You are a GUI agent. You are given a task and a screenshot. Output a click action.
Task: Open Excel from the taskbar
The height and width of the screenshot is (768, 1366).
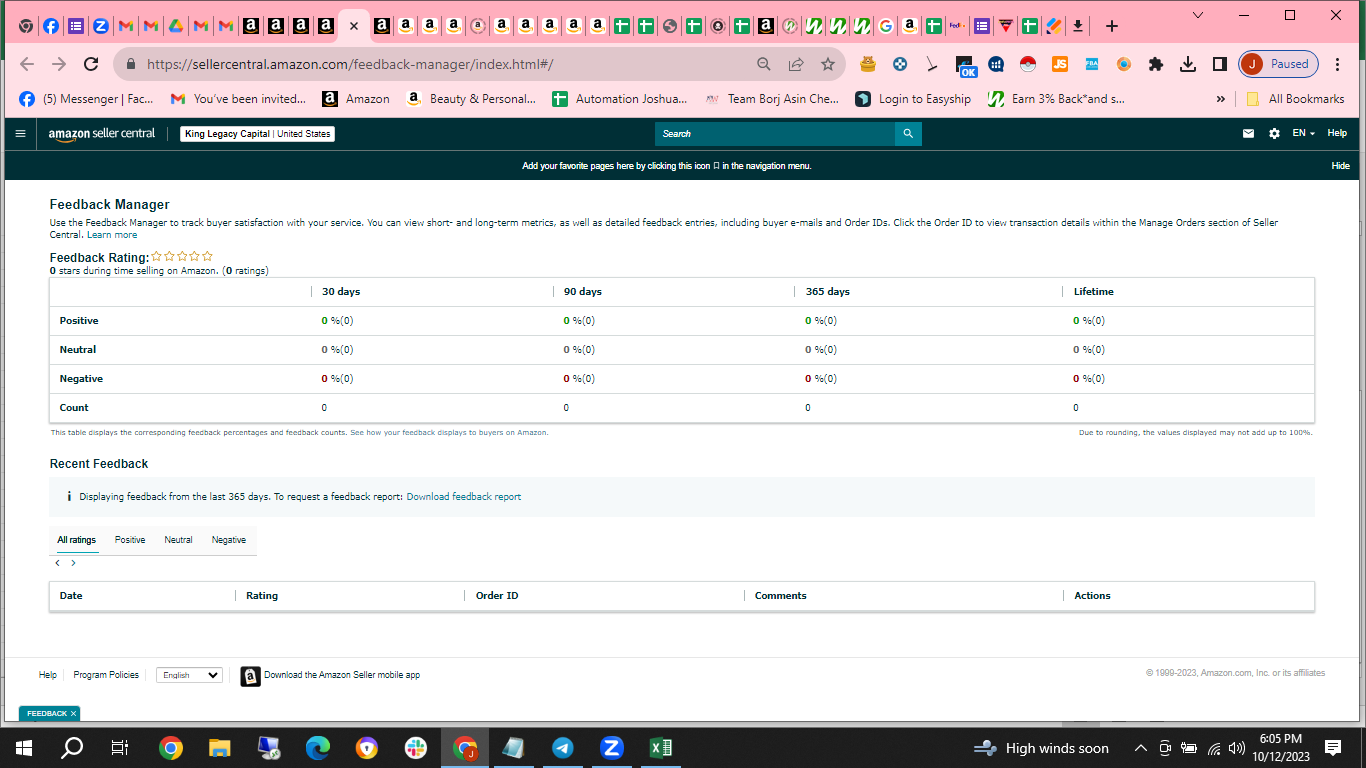[x=660, y=747]
